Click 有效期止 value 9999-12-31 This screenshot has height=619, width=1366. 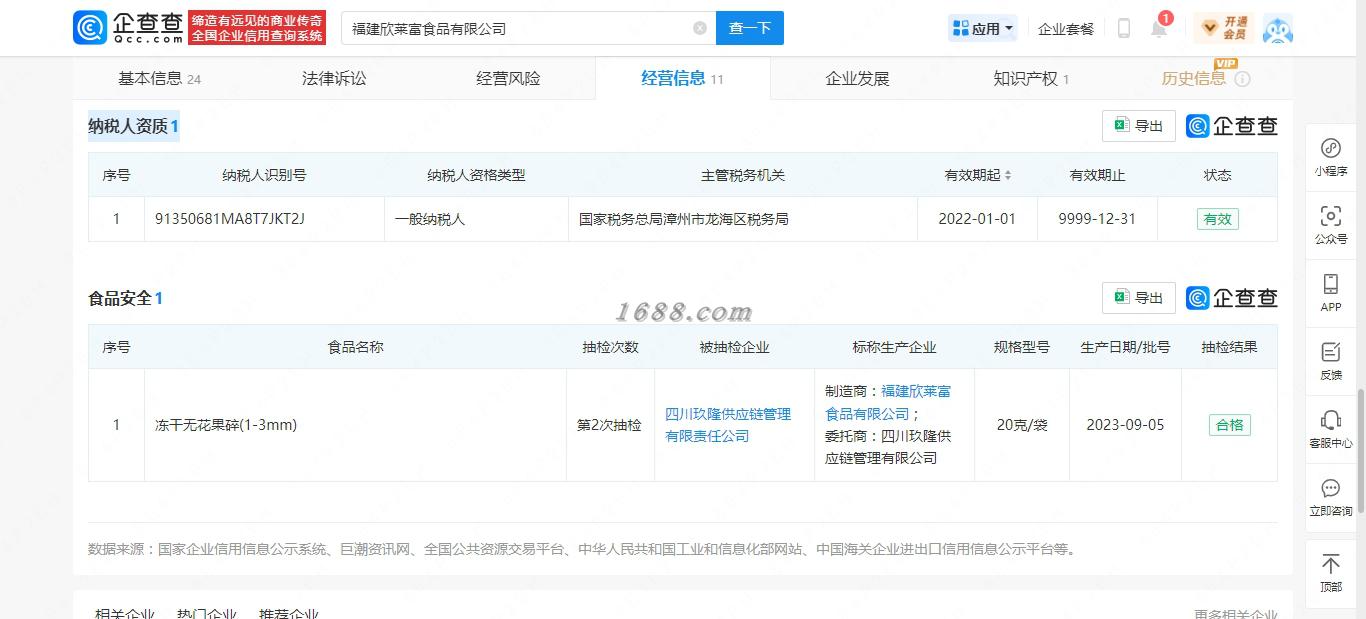pyautogui.click(x=1097, y=219)
